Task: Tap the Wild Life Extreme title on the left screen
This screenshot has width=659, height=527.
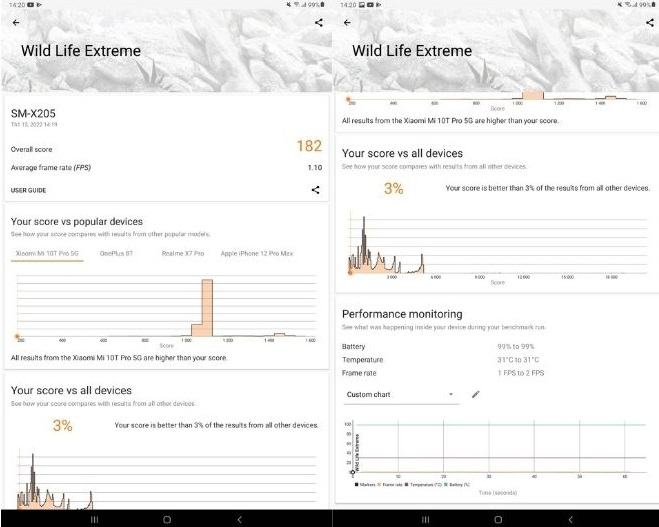Action: (81, 51)
